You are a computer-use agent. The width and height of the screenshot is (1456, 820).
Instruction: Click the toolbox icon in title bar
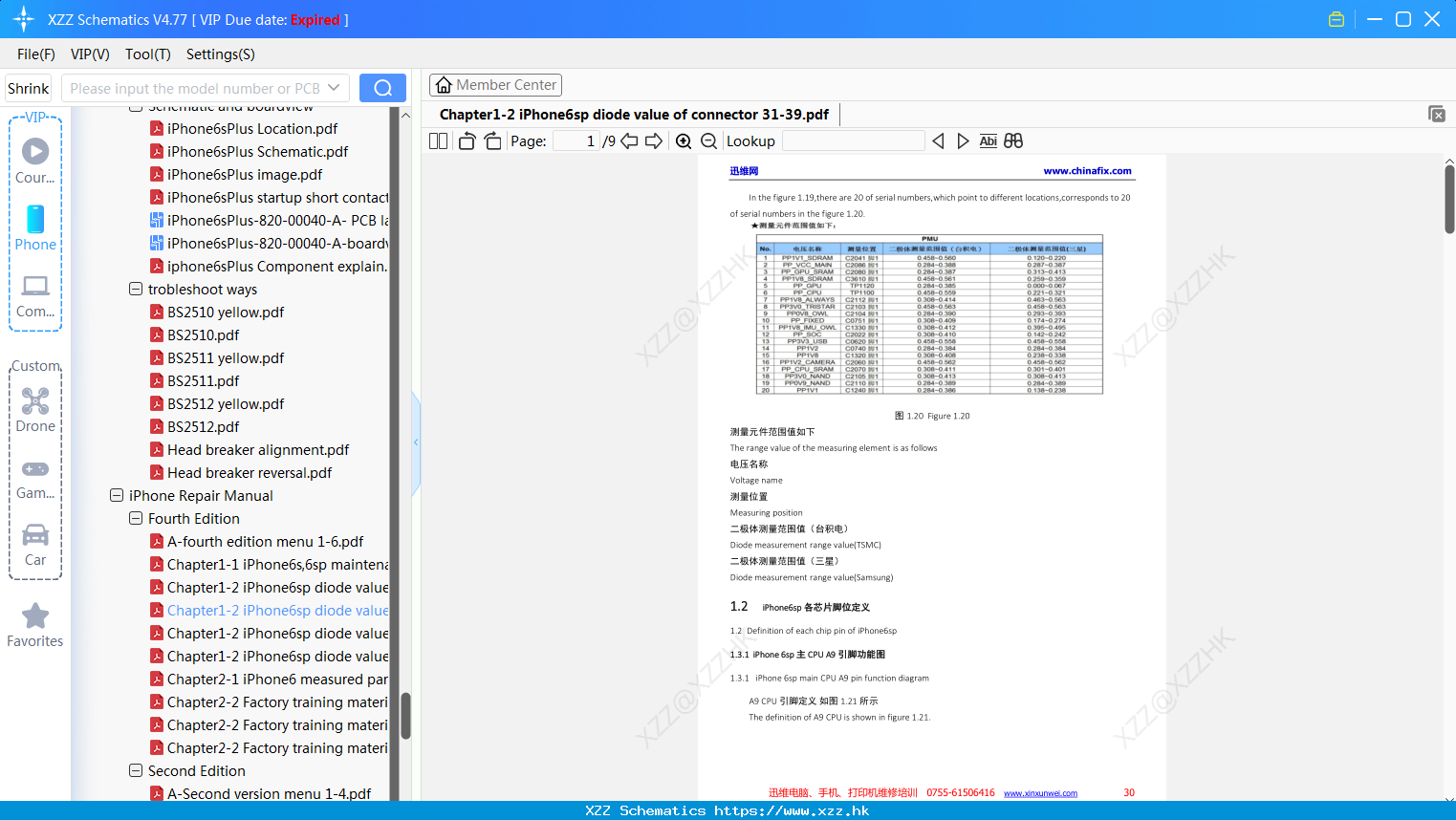coord(1336,19)
